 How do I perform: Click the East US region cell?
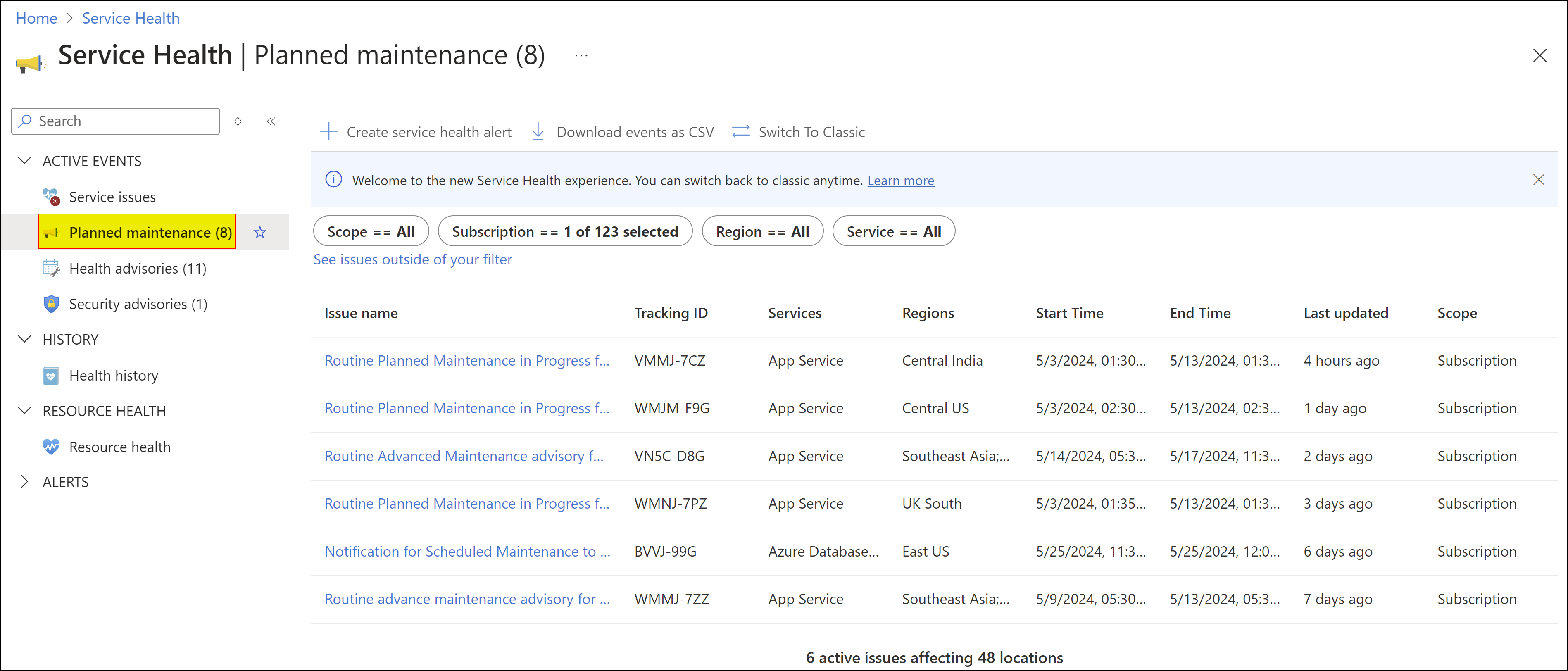pyautogui.click(x=925, y=551)
